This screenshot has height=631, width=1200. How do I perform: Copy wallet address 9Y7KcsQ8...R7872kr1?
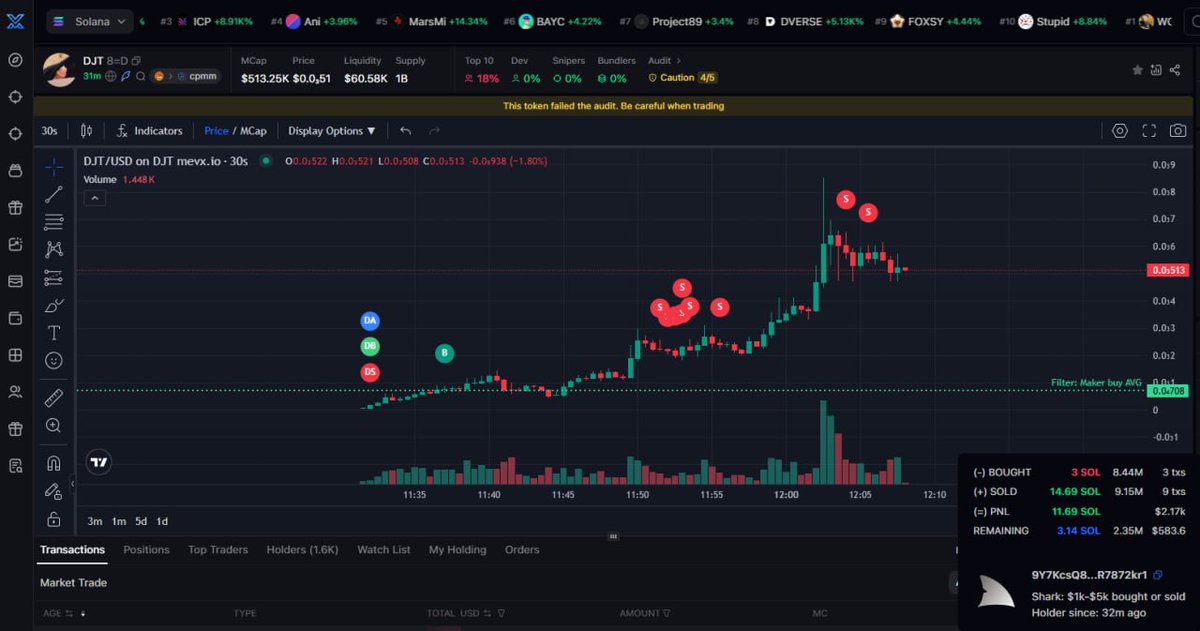pyautogui.click(x=1158, y=575)
